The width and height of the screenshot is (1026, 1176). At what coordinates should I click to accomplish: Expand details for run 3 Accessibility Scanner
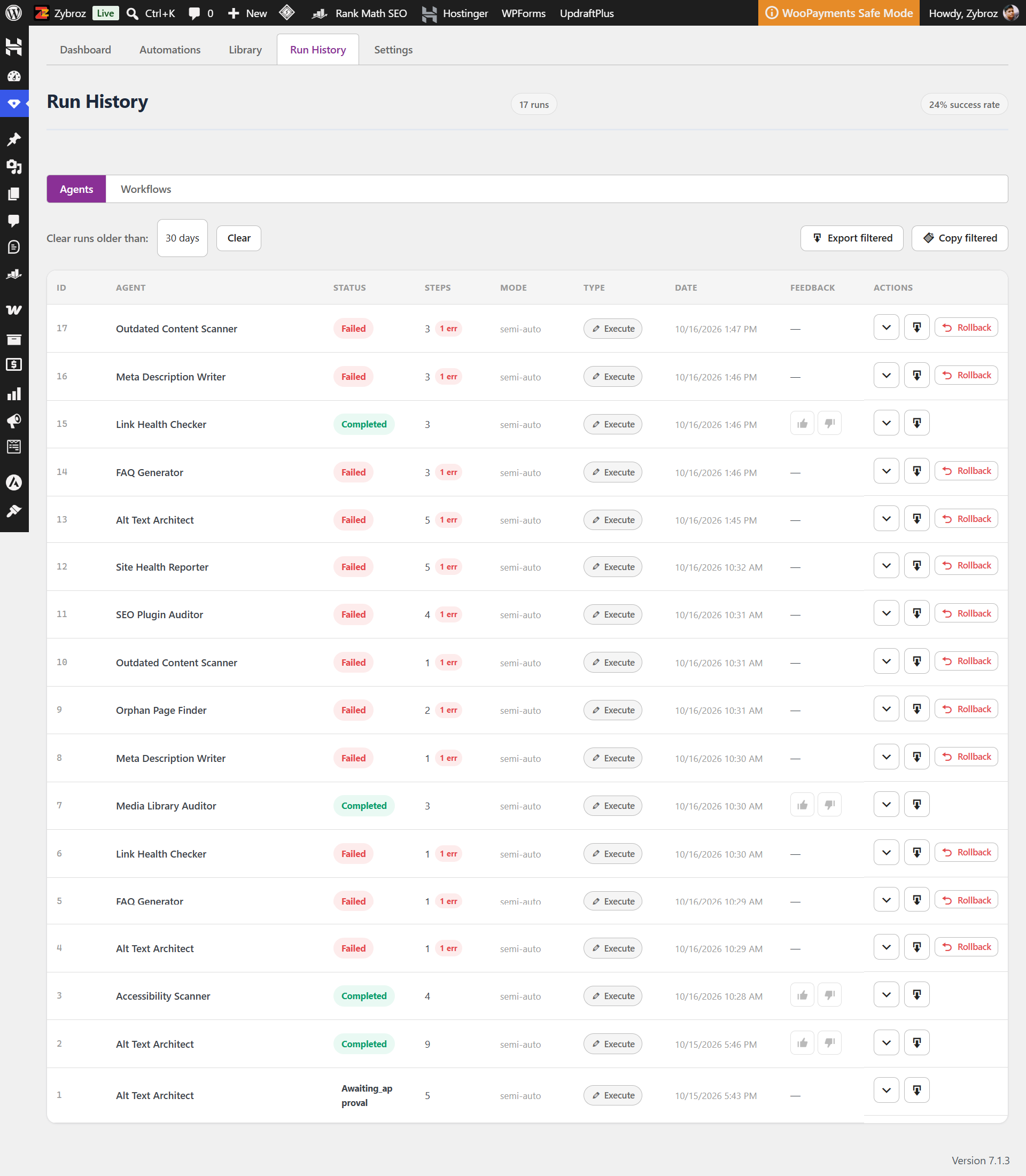tap(887, 994)
